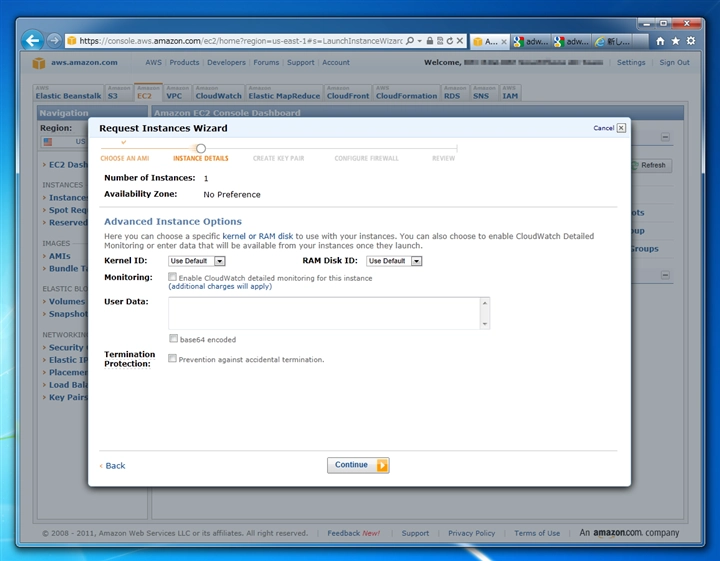Screen dimensions: 720x561
Task: Click the browser forward arrow button
Action: [54, 41]
